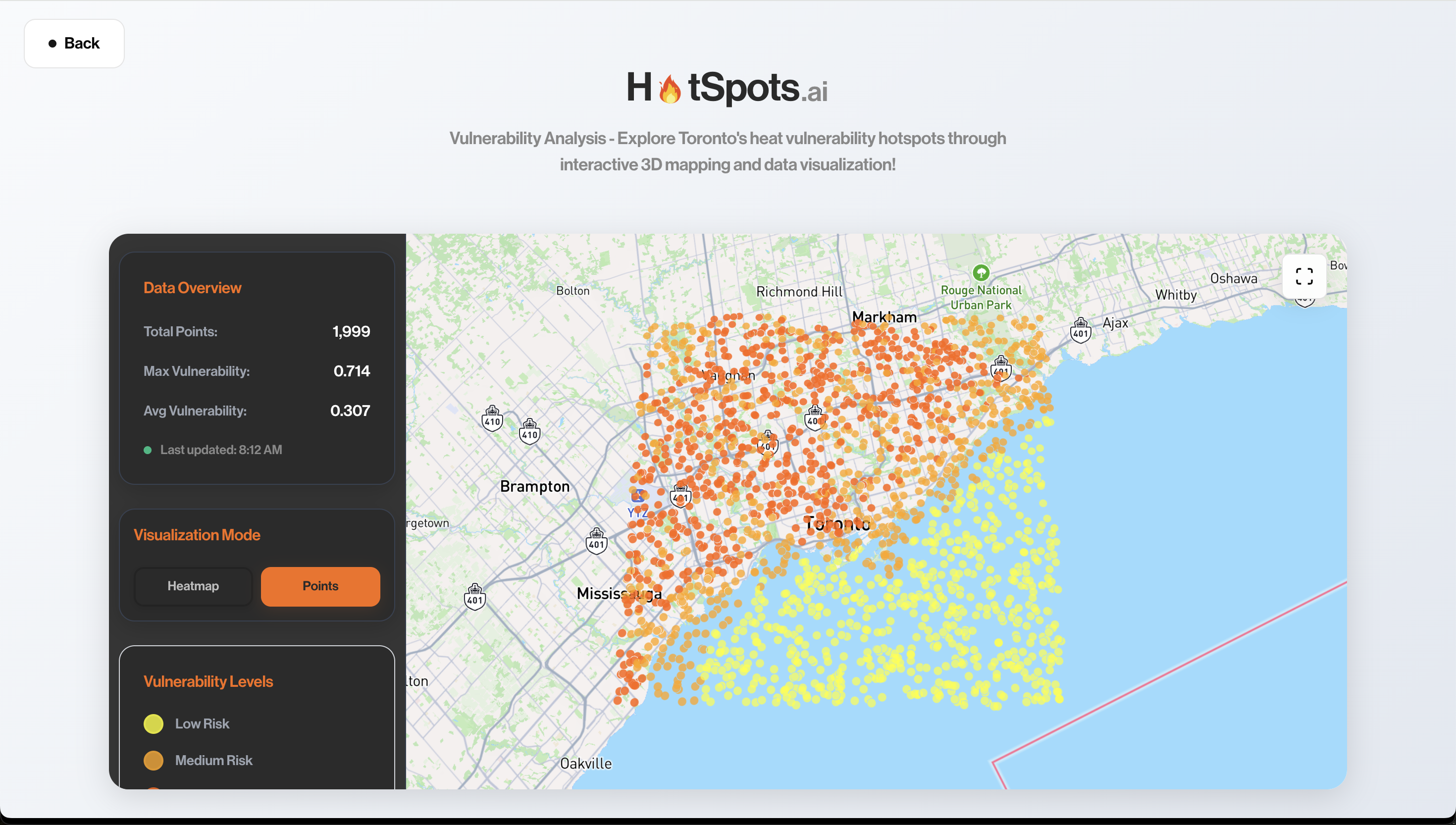Click the Medium Risk legend label
Viewport: 1456px width, 825px height.
213,761
